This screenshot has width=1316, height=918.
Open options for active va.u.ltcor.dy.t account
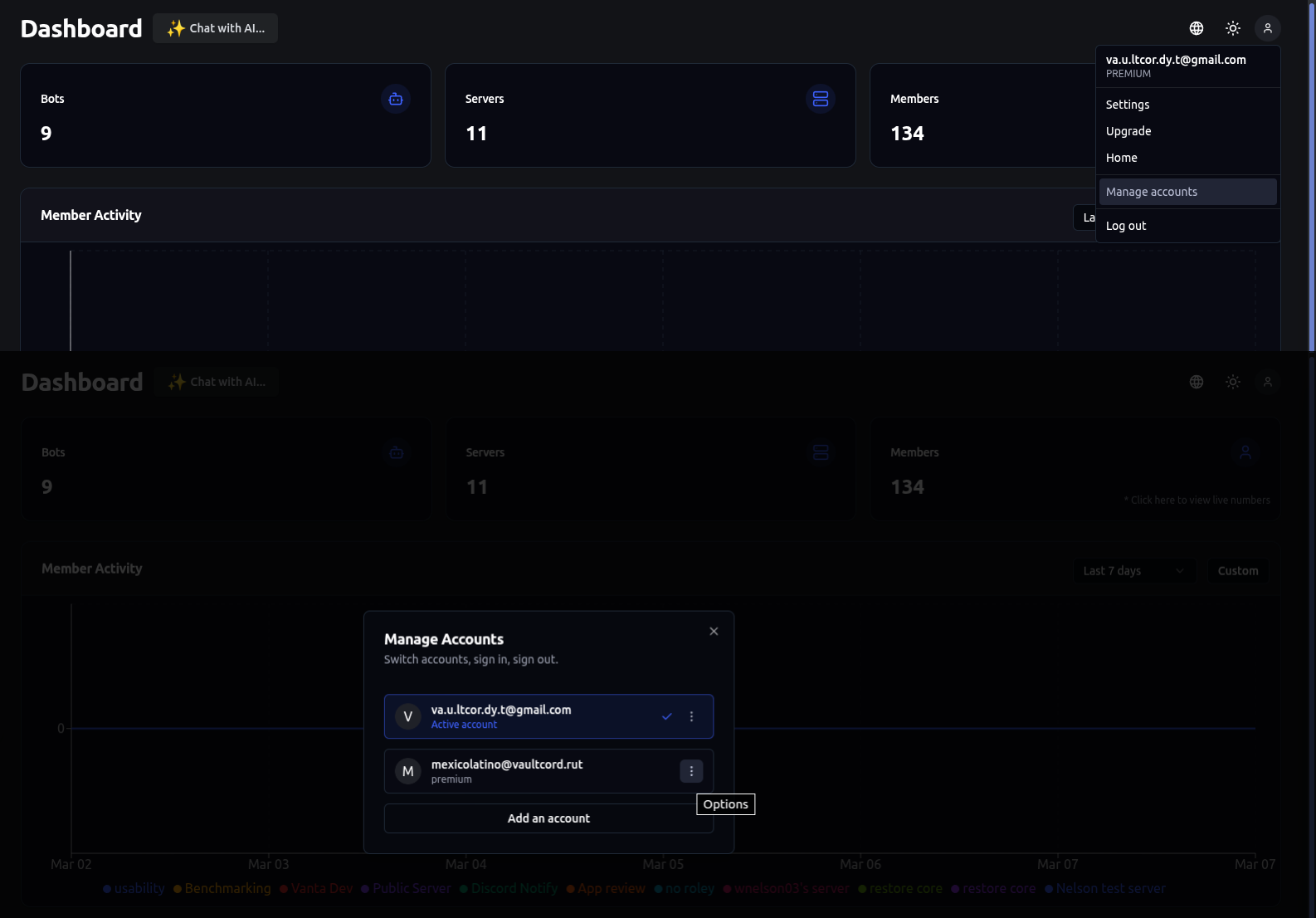(x=691, y=716)
